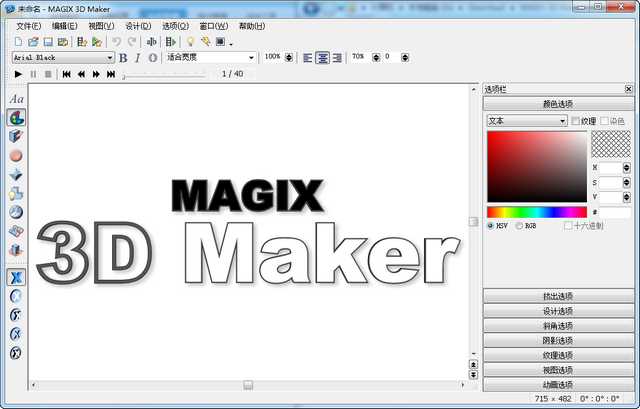Expand the 挤出选项 panel button
Screen dimensions: 640x409
(x=558, y=296)
